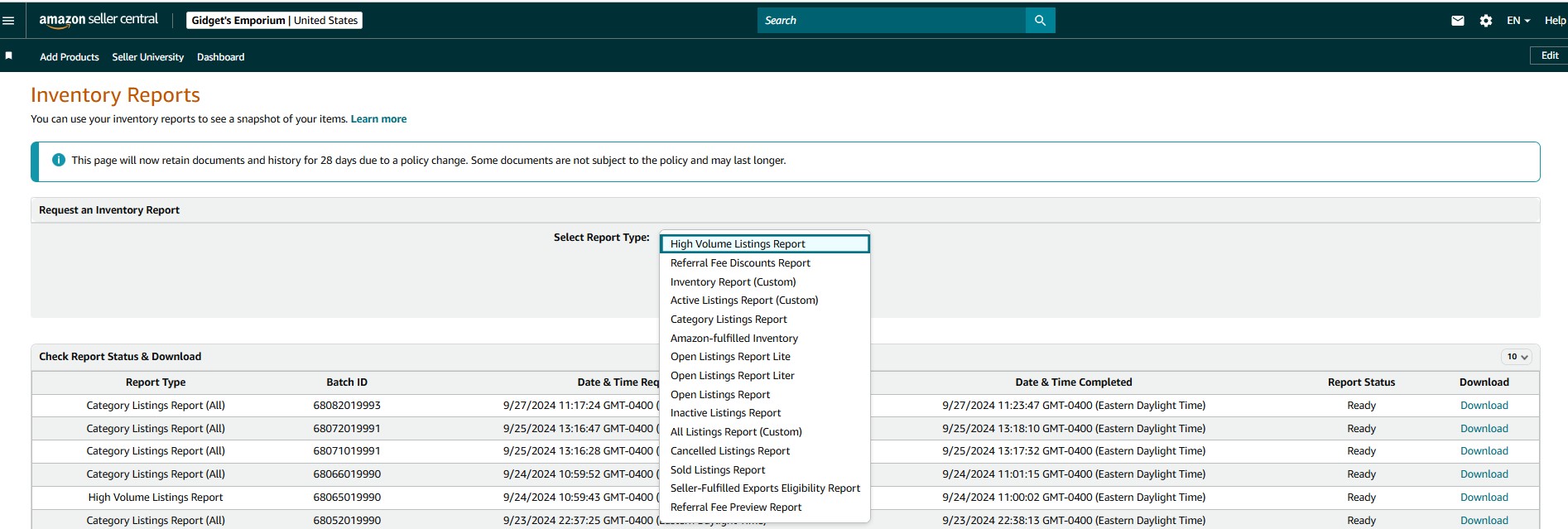This screenshot has height=529, width=1568.
Task: Download High Volume Listings report 68065019990
Action: point(1484,497)
